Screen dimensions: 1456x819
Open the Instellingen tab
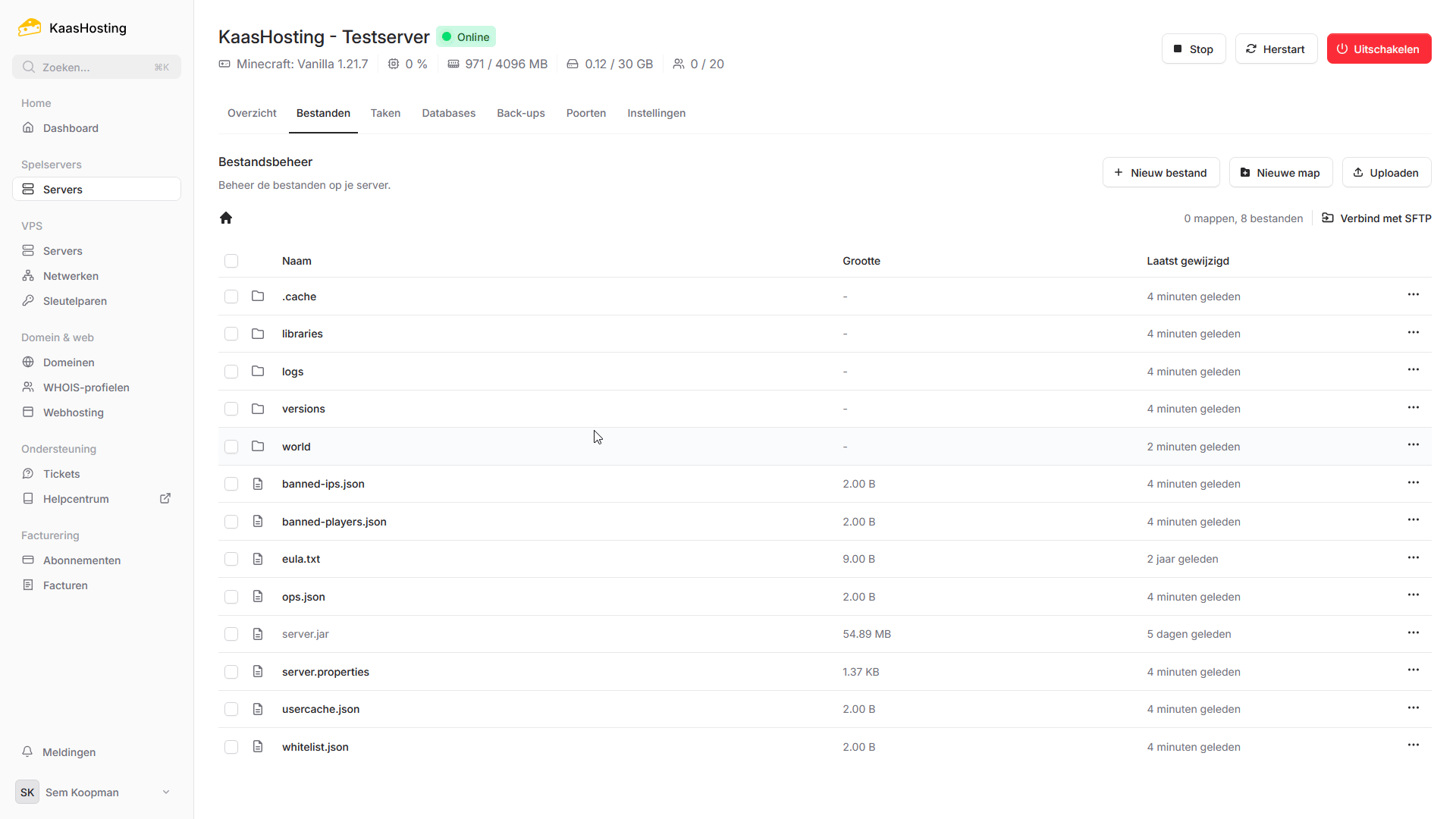click(656, 113)
